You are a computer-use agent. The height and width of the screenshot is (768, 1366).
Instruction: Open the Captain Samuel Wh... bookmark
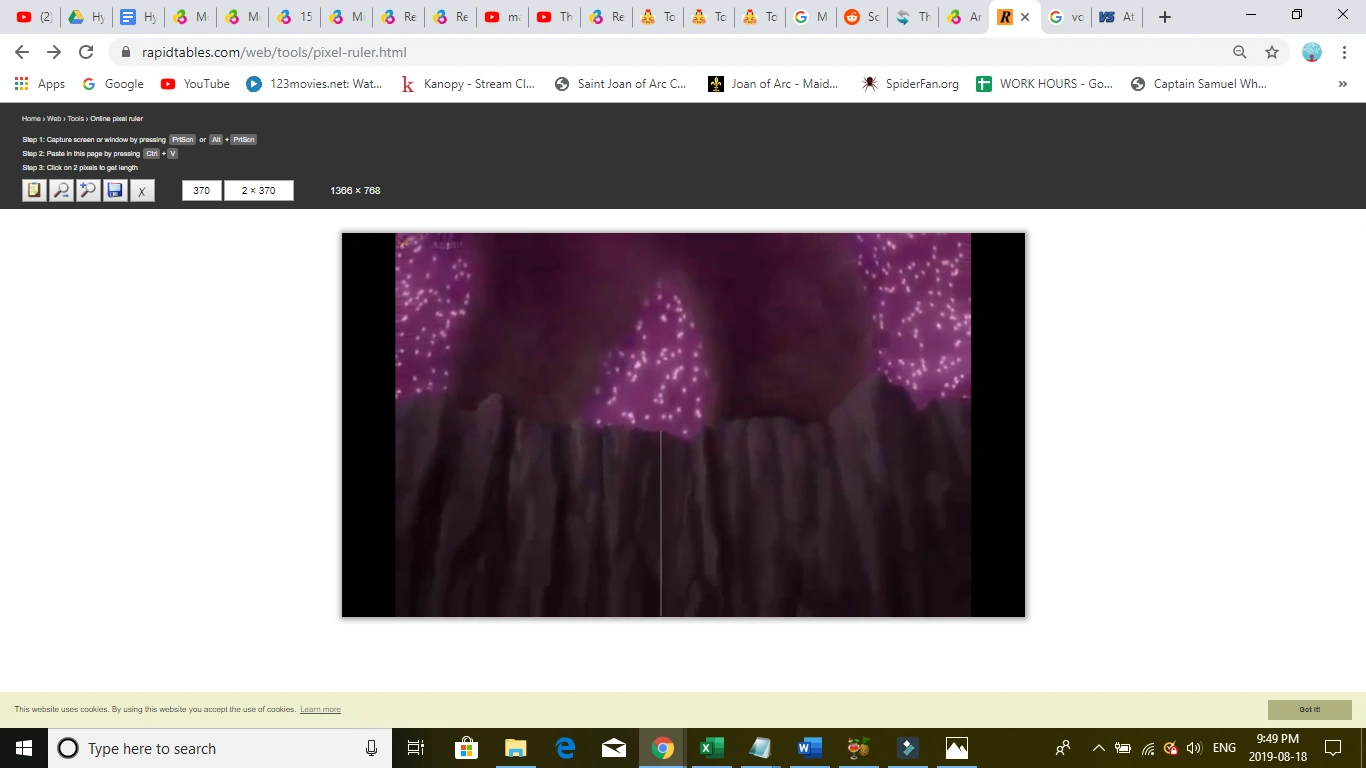click(x=1199, y=84)
